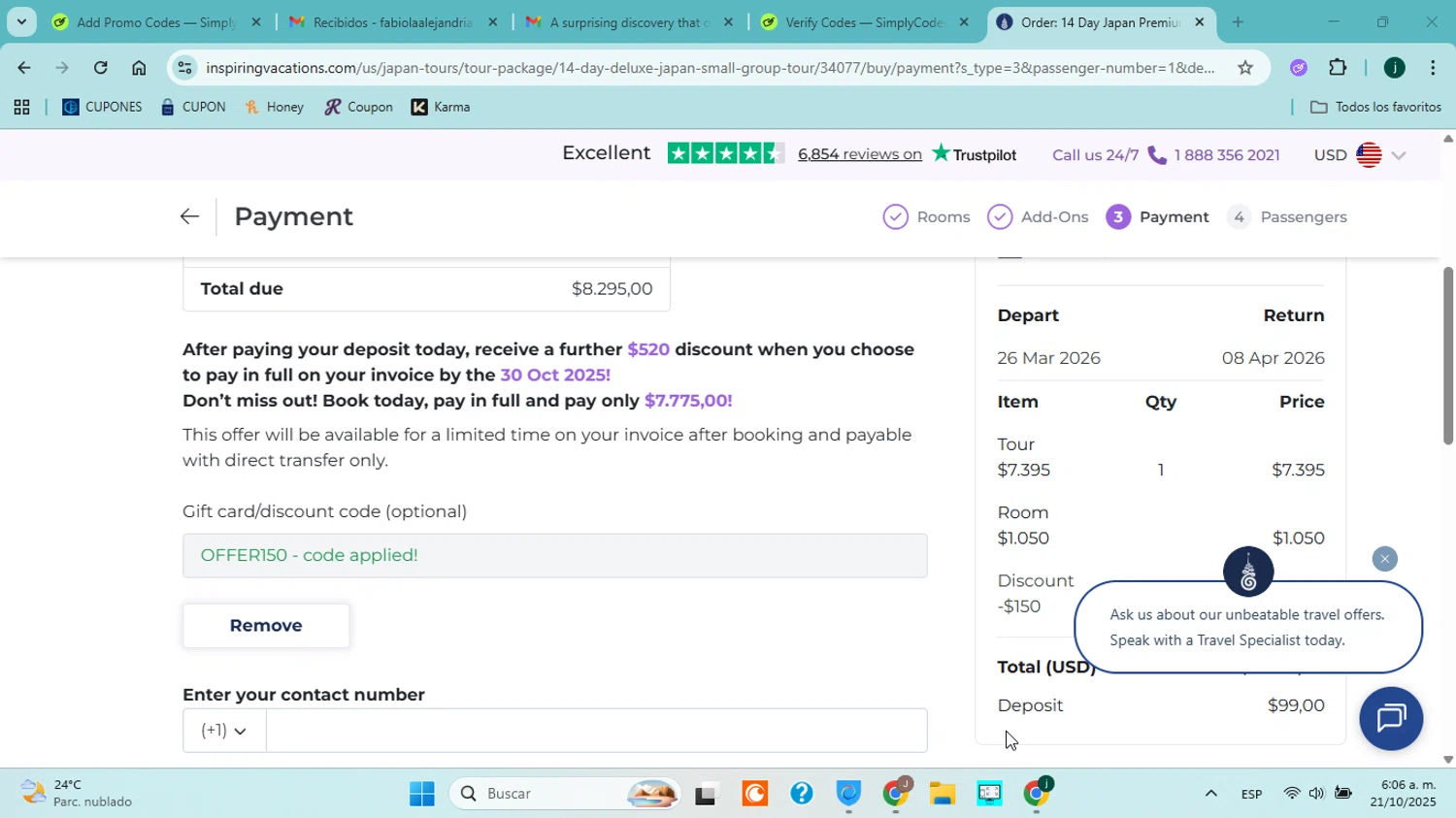Screen dimensions: 1456x818
Task: Go to the Add-Ons step
Action: 1038,216
